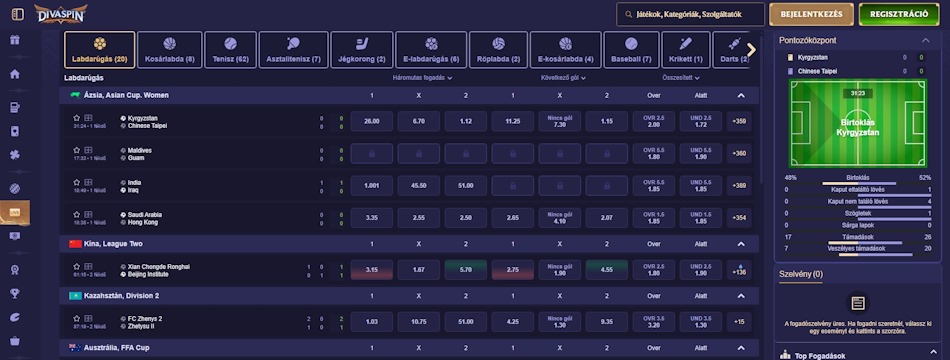Pick India win odds 1.001
The width and height of the screenshot is (950, 360).
372,185
